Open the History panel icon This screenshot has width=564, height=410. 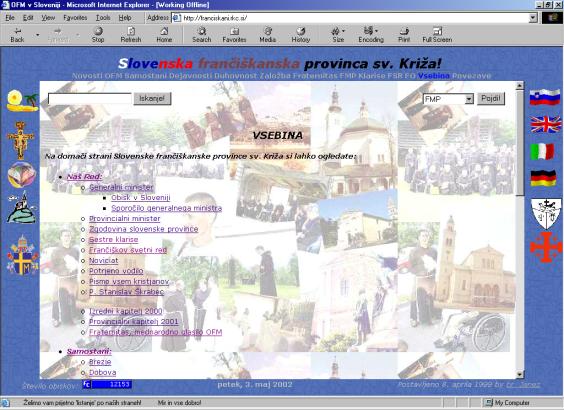click(x=301, y=35)
